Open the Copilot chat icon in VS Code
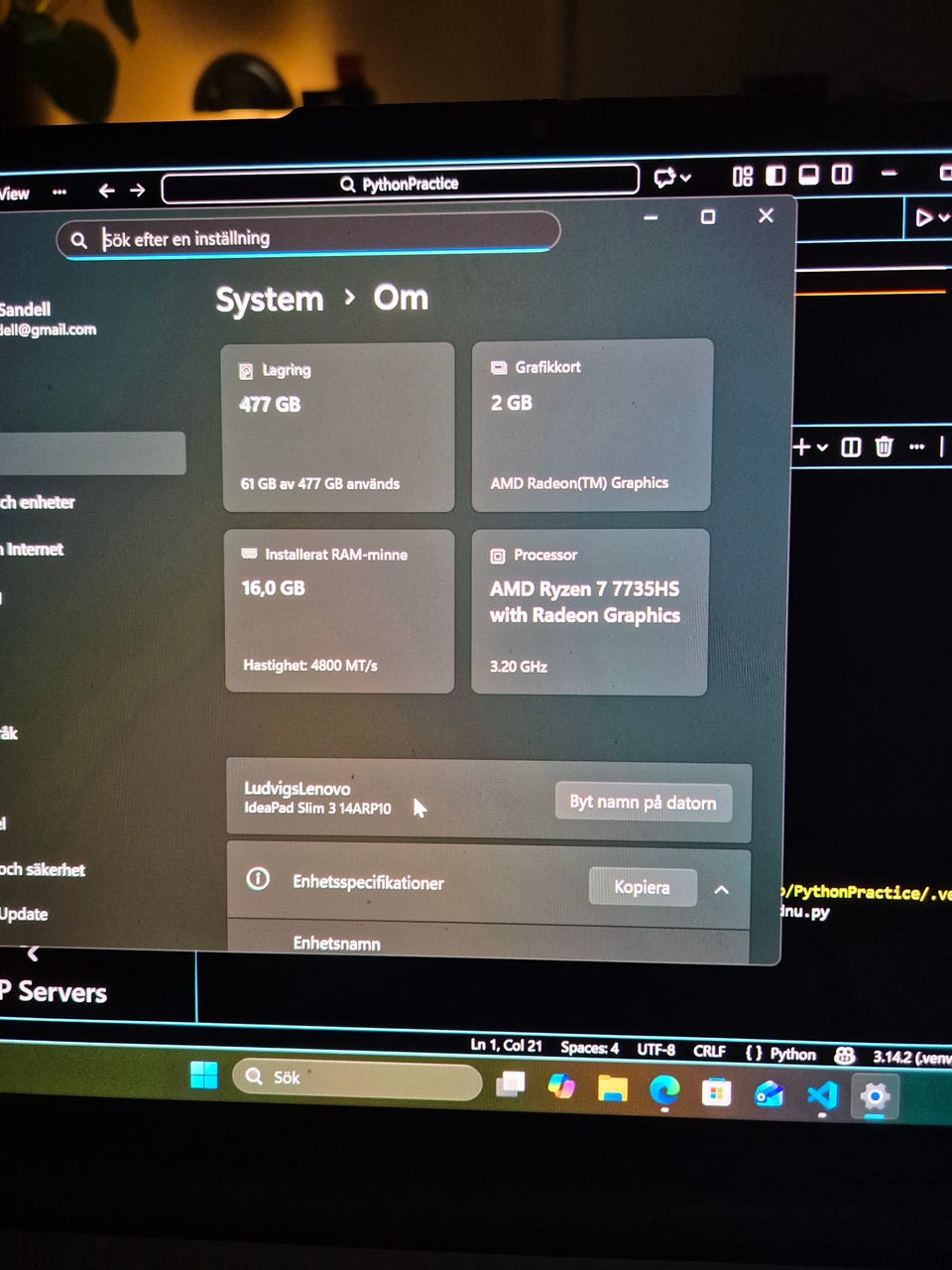952x1270 pixels. (x=663, y=179)
